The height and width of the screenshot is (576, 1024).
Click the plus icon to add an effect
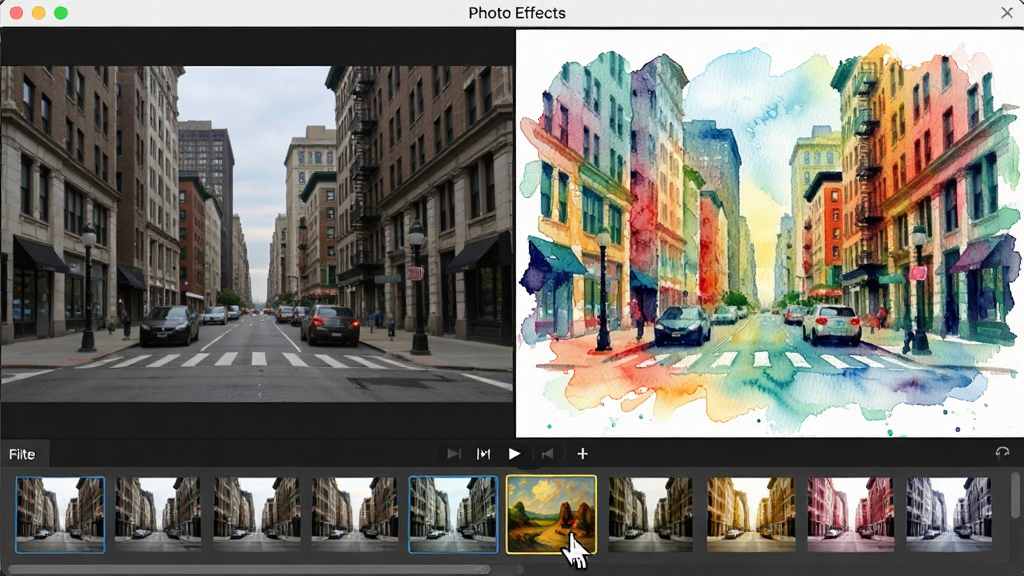[583, 454]
